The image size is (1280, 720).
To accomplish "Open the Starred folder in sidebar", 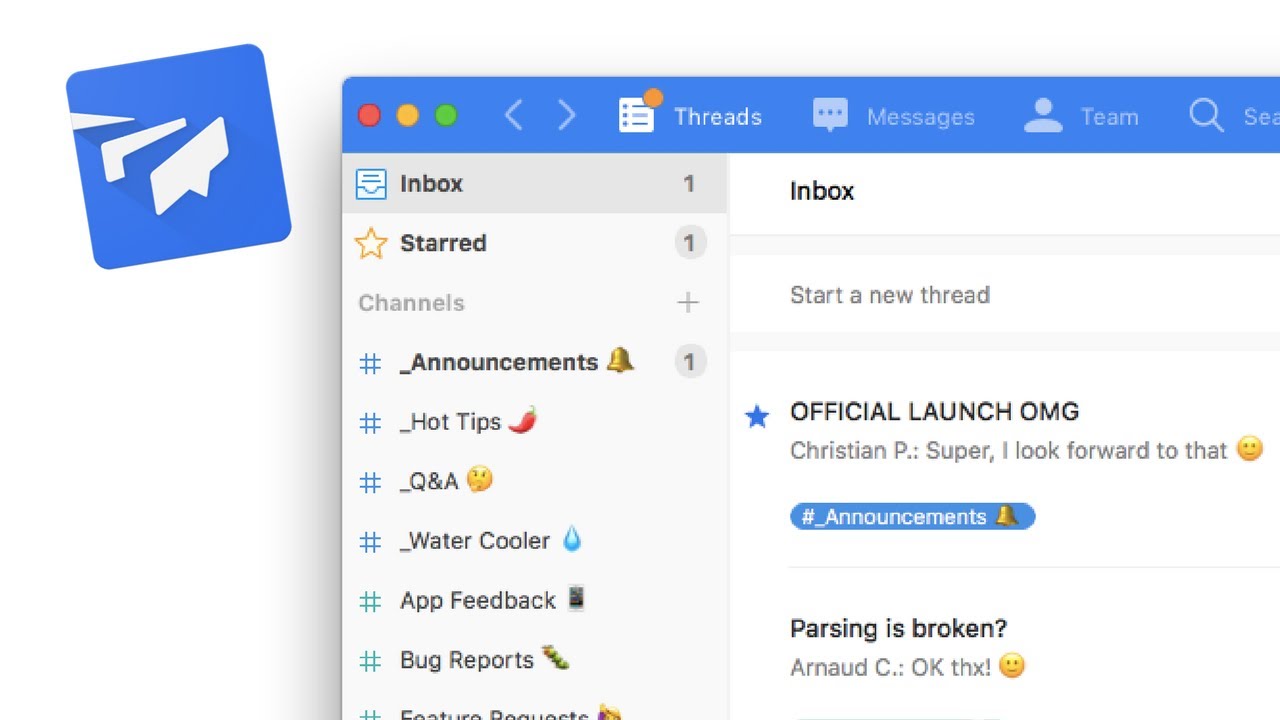I will point(534,243).
